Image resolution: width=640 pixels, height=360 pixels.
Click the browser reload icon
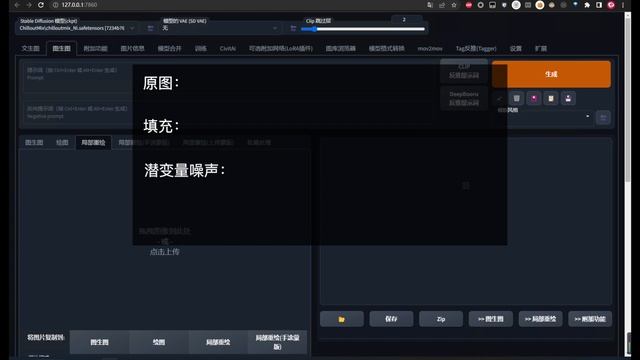click(x=41, y=5)
